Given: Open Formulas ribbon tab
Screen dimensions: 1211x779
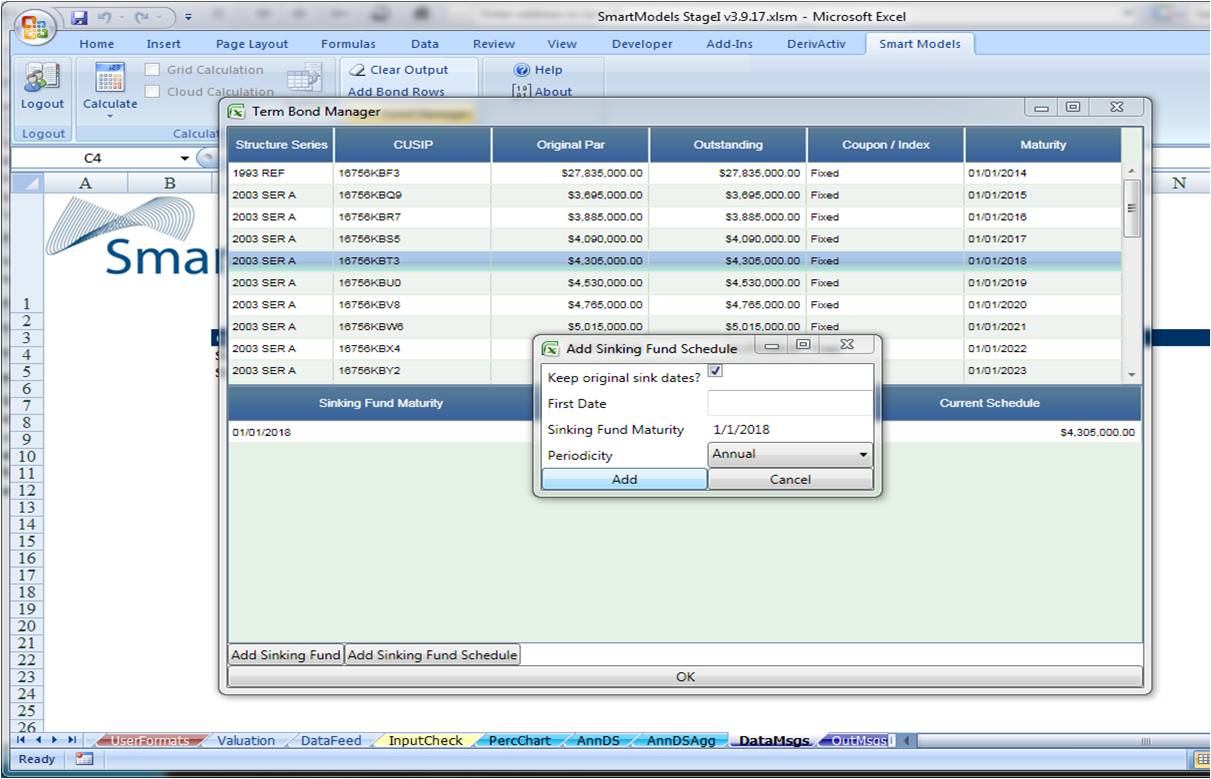Looking at the screenshot, I should [348, 44].
